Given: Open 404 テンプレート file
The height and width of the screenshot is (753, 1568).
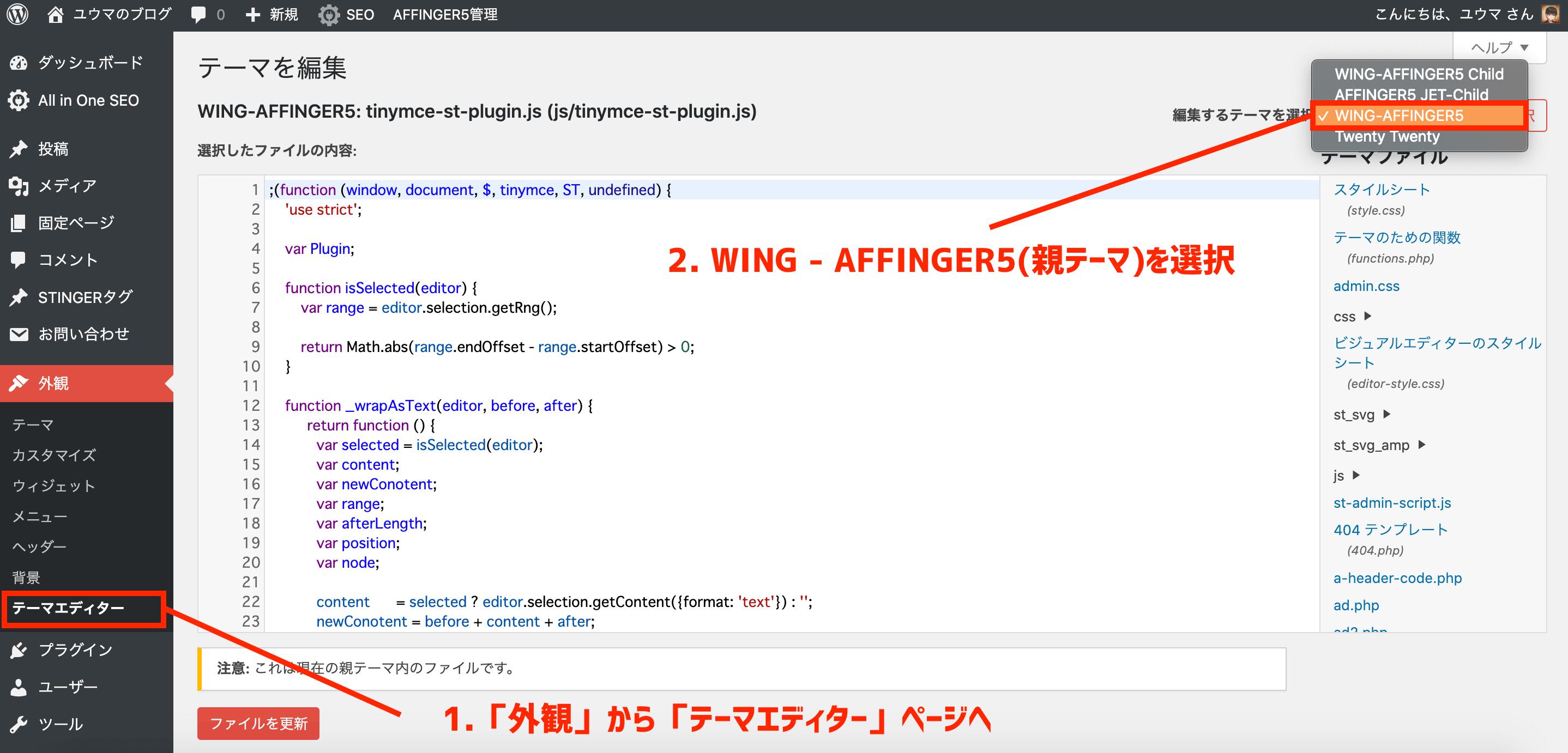Looking at the screenshot, I should pyautogui.click(x=1390, y=530).
